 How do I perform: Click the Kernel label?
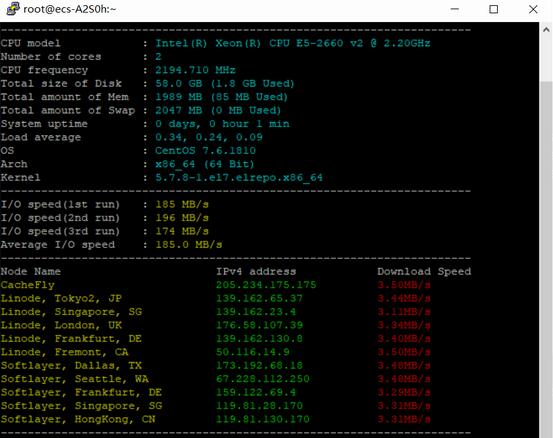tap(20, 177)
